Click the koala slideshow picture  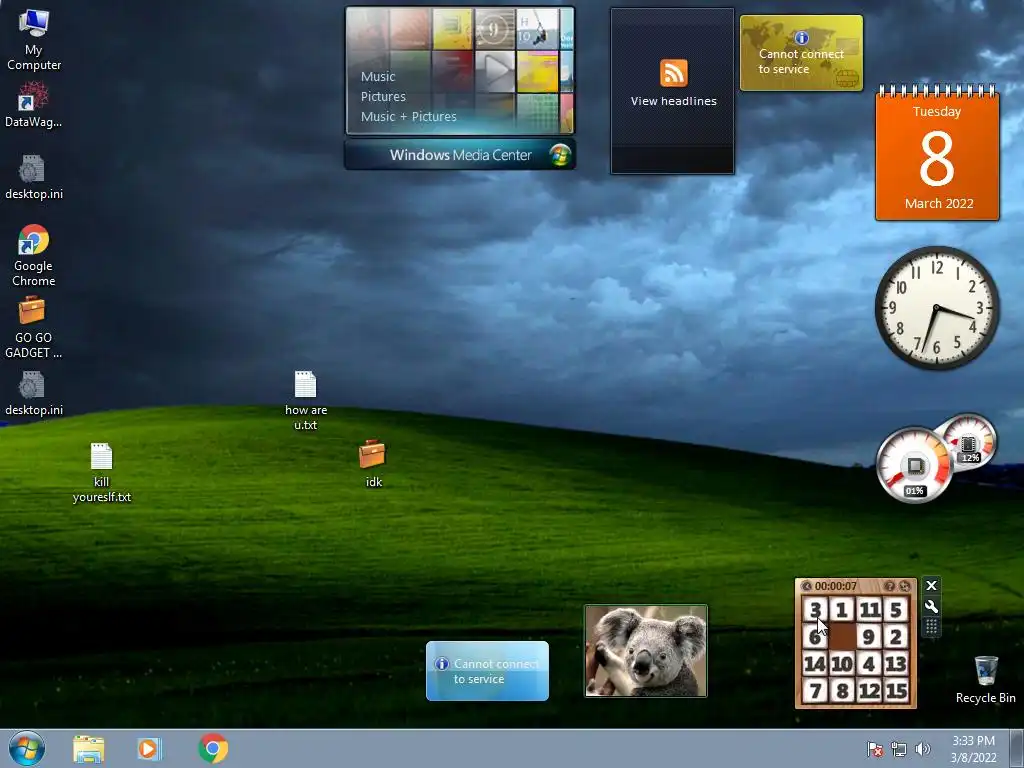click(x=646, y=650)
